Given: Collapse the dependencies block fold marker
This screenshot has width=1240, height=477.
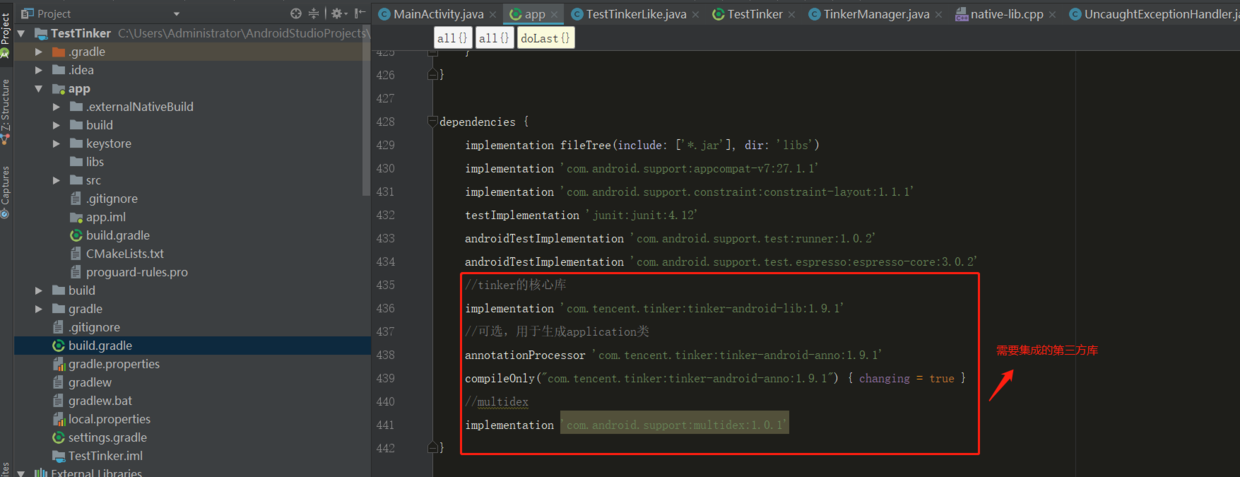Looking at the screenshot, I should 432,122.
